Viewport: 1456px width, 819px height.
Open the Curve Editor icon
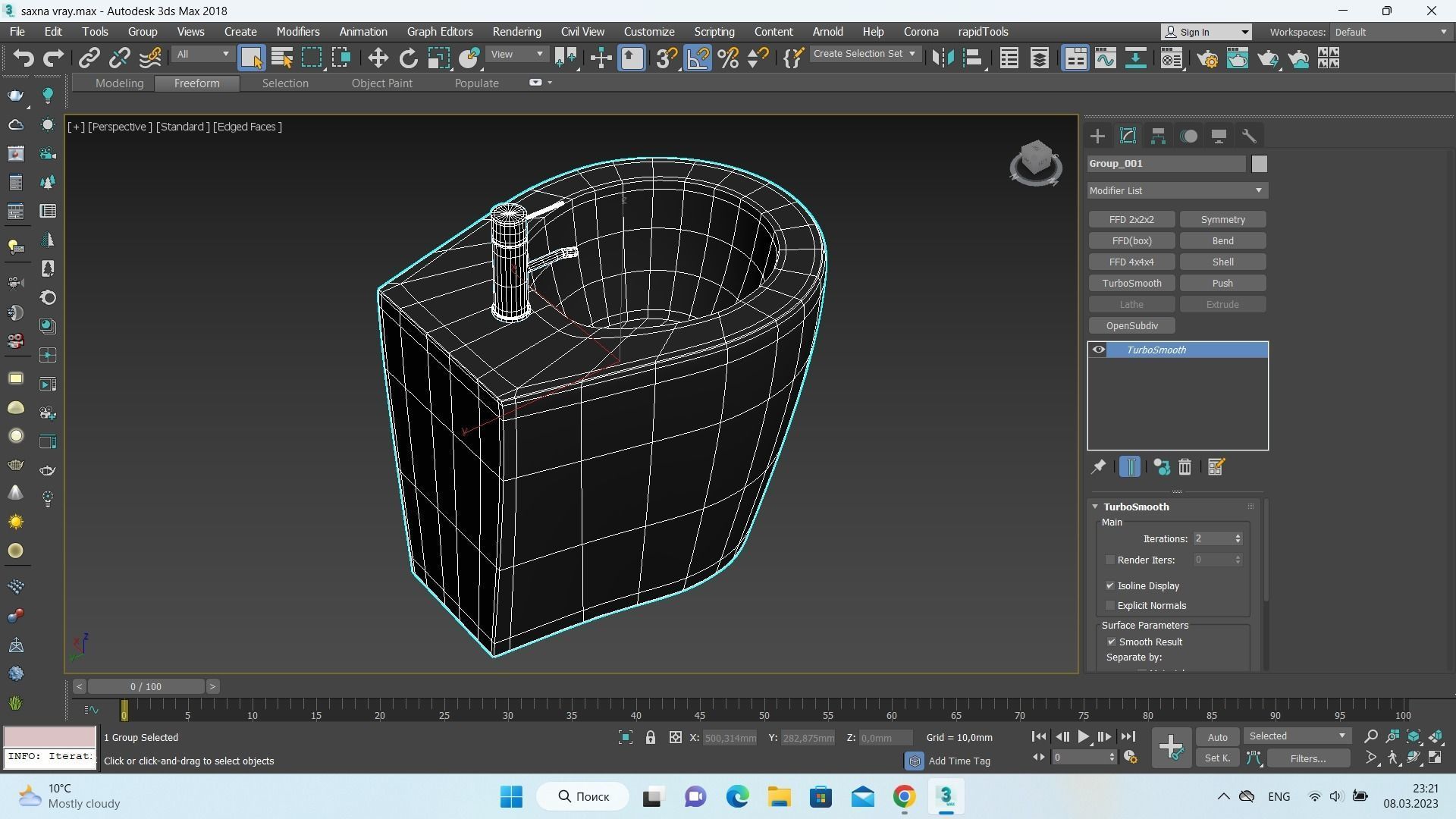coord(1105,58)
